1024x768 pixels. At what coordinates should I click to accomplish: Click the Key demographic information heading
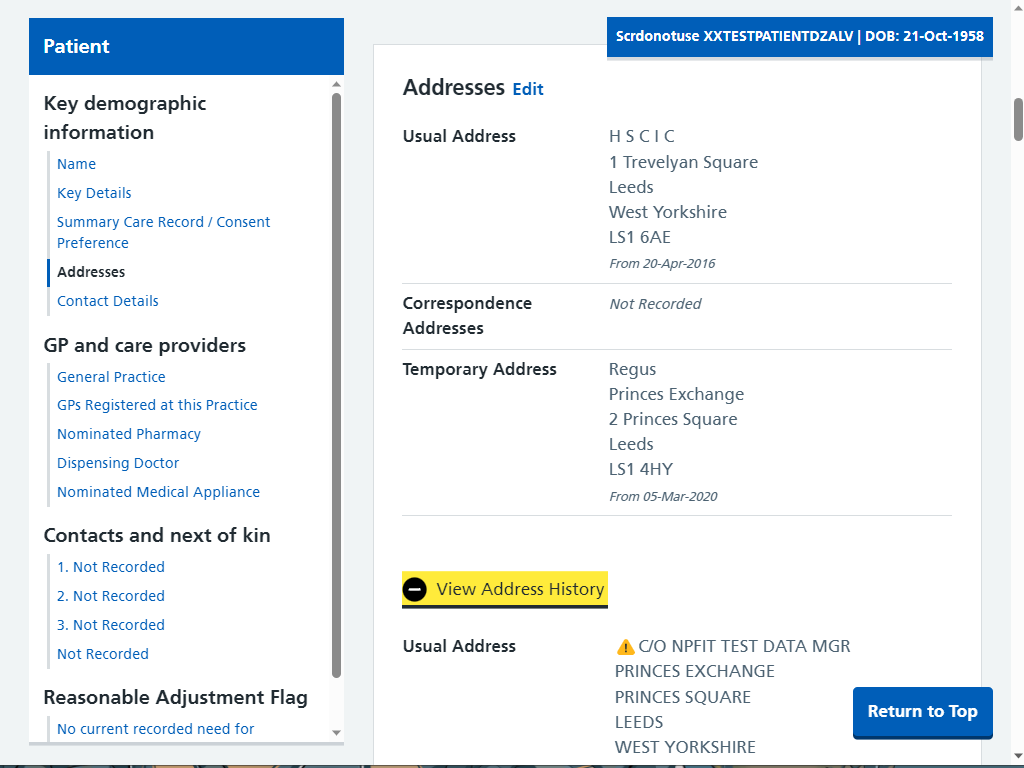click(125, 118)
